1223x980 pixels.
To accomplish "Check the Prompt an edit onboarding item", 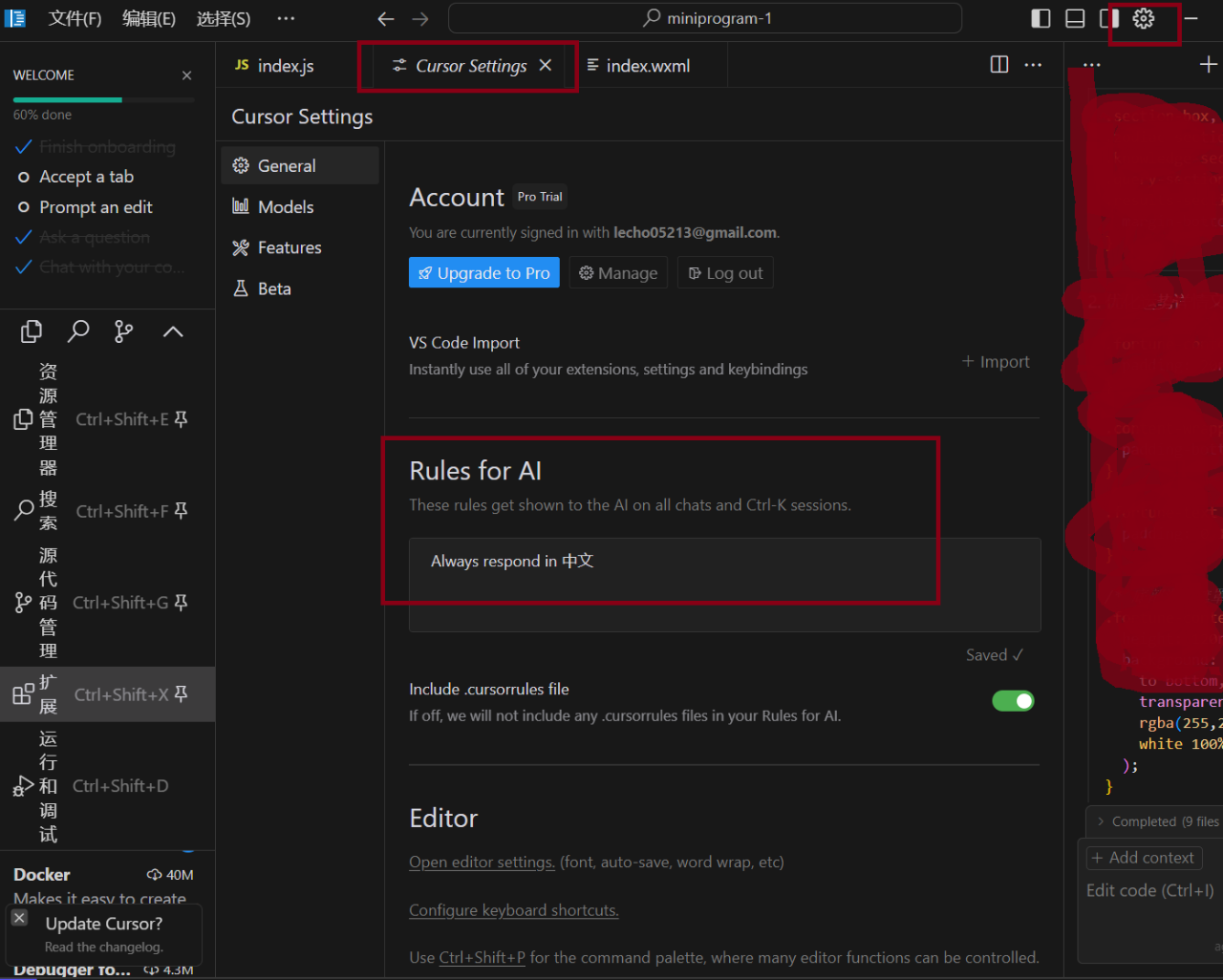I will (x=96, y=207).
